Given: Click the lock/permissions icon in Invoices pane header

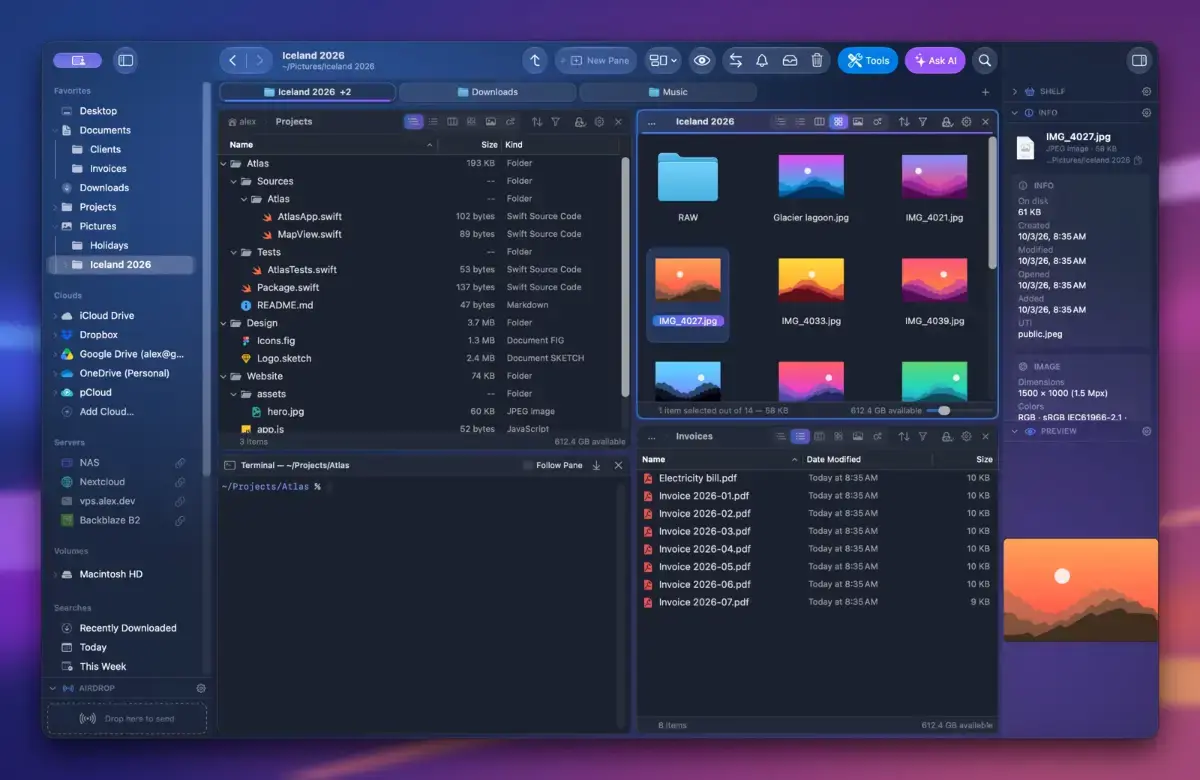Looking at the screenshot, I should [x=947, y=436].
